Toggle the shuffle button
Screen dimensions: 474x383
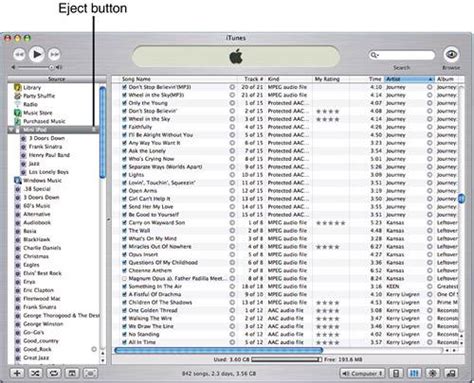(x=35, y=373)
